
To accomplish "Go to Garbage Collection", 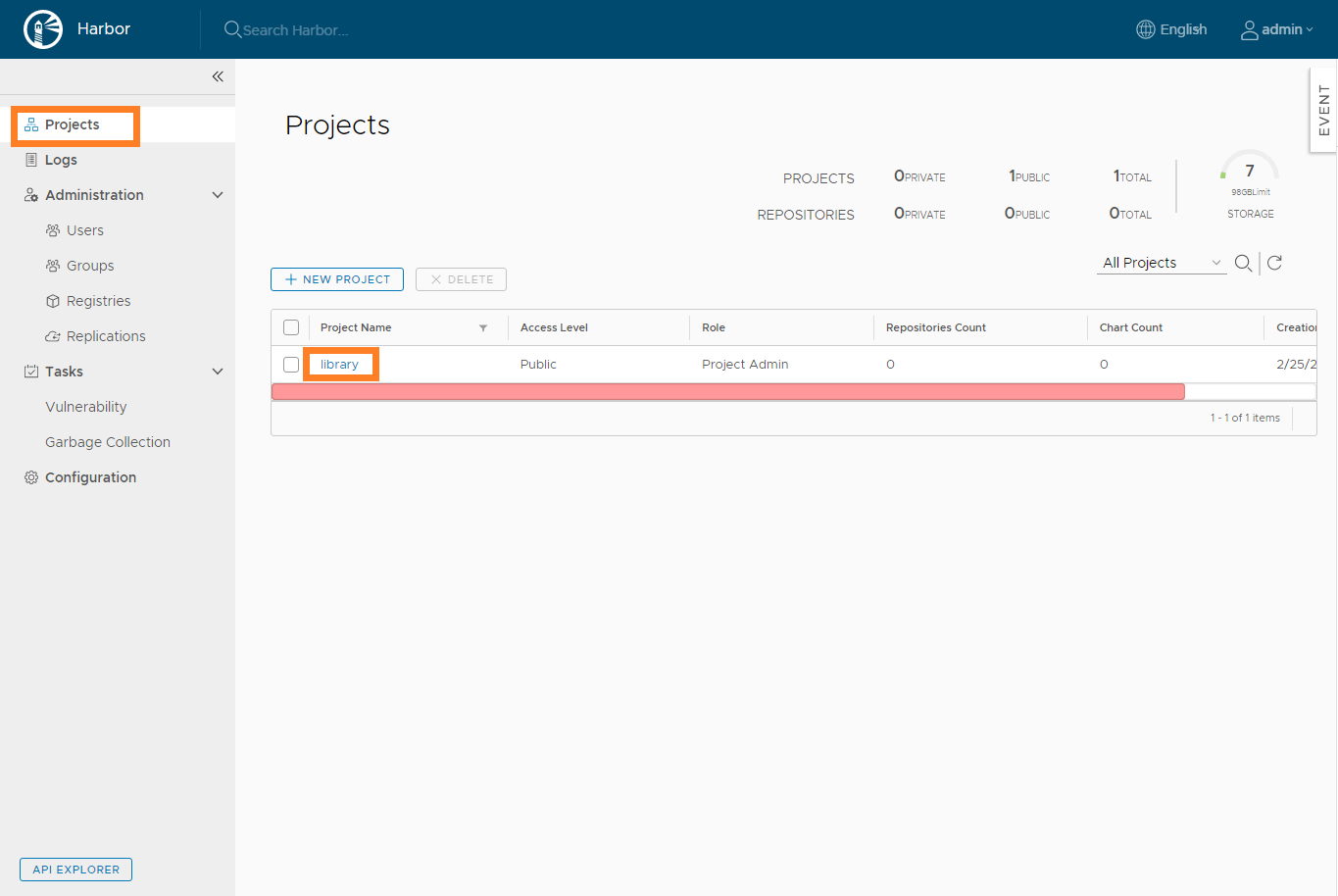I will coord(108,442).
